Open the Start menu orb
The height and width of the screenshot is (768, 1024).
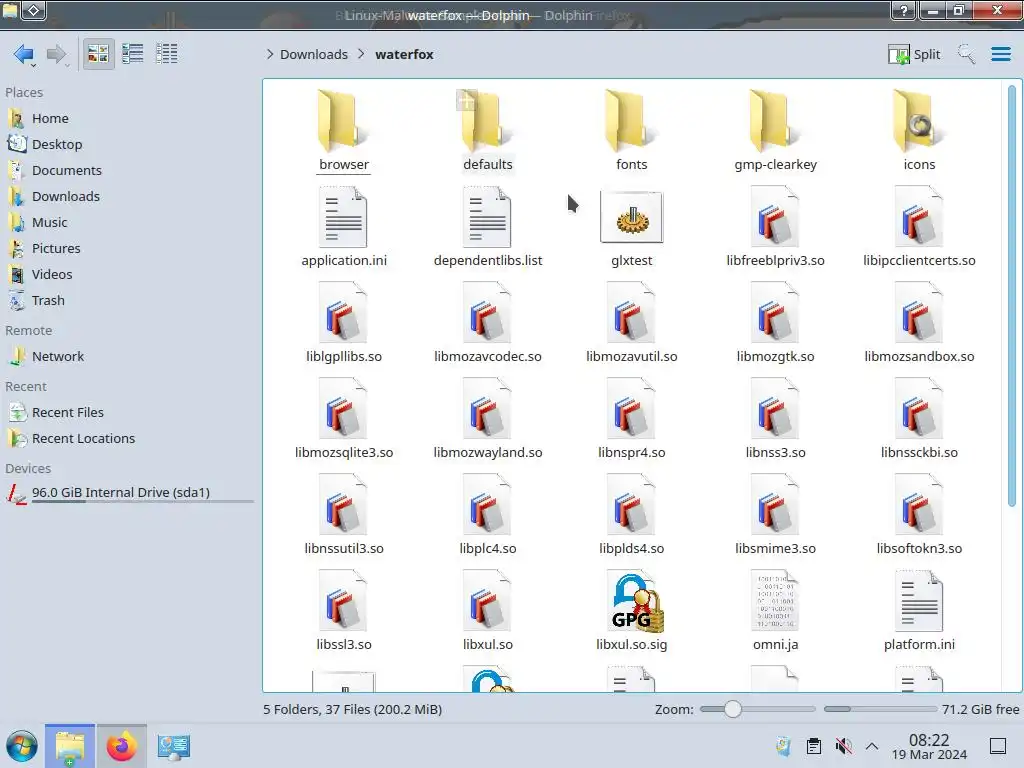pyautogui.click(x=22, y=746)
